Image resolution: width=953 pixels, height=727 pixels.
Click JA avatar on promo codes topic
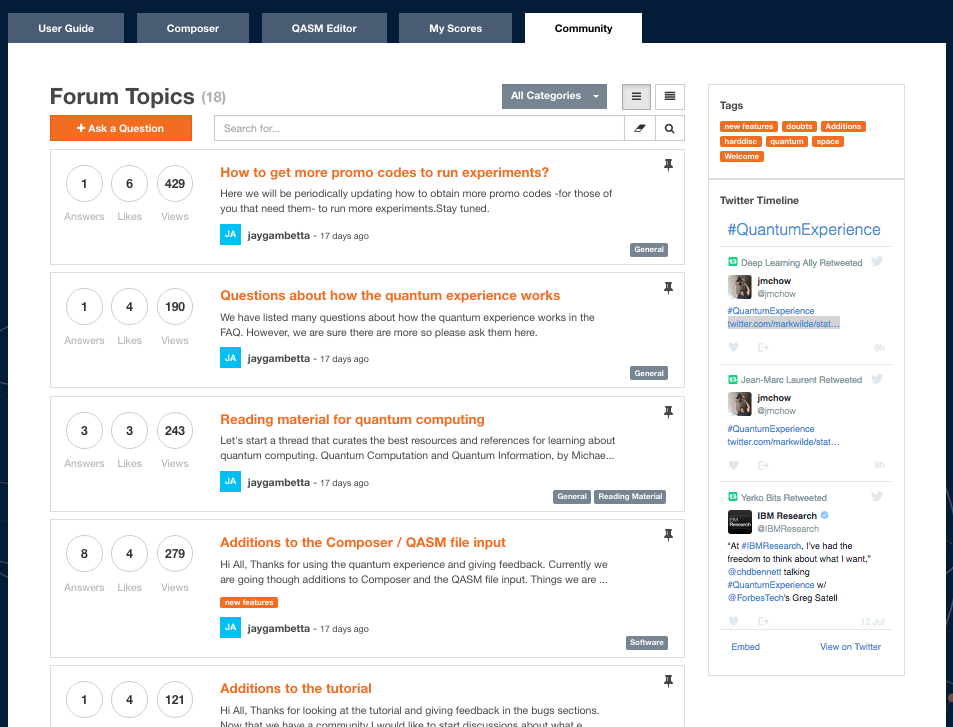pos(230,234)
